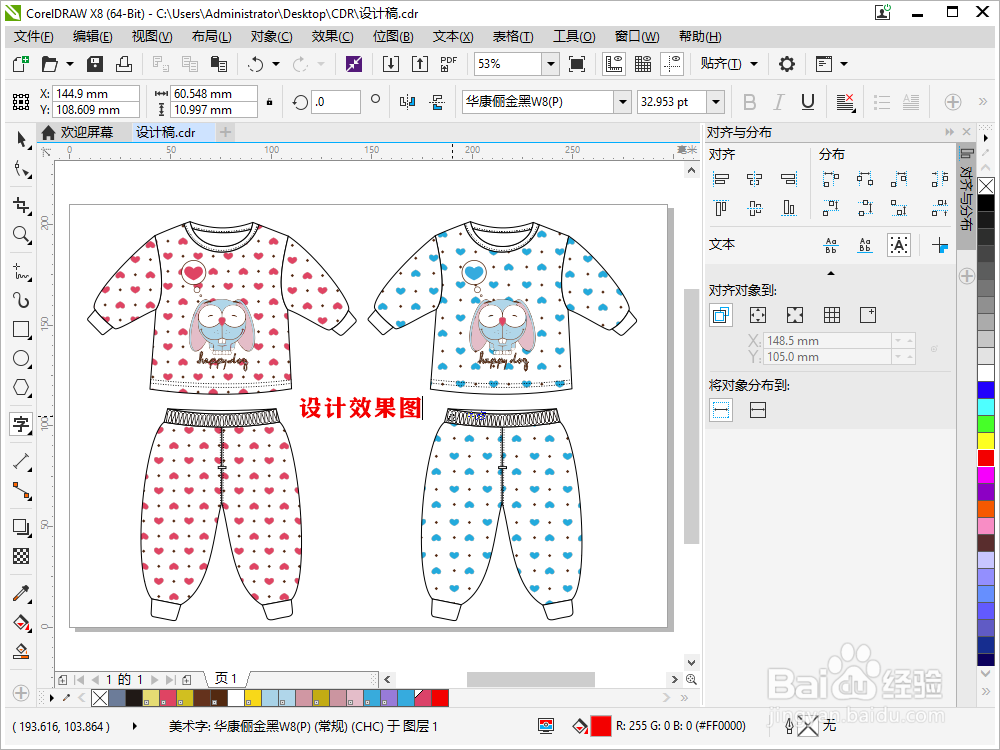Click the Publish to PDF icon
Screen dimensions: 1000x750
[x=448, y=64]
